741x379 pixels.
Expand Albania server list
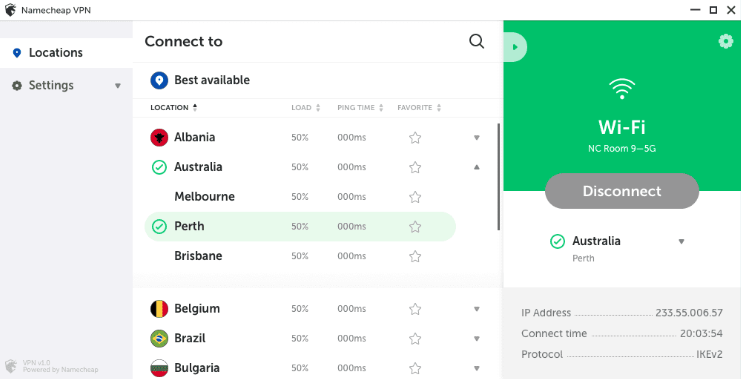[477, 138]
